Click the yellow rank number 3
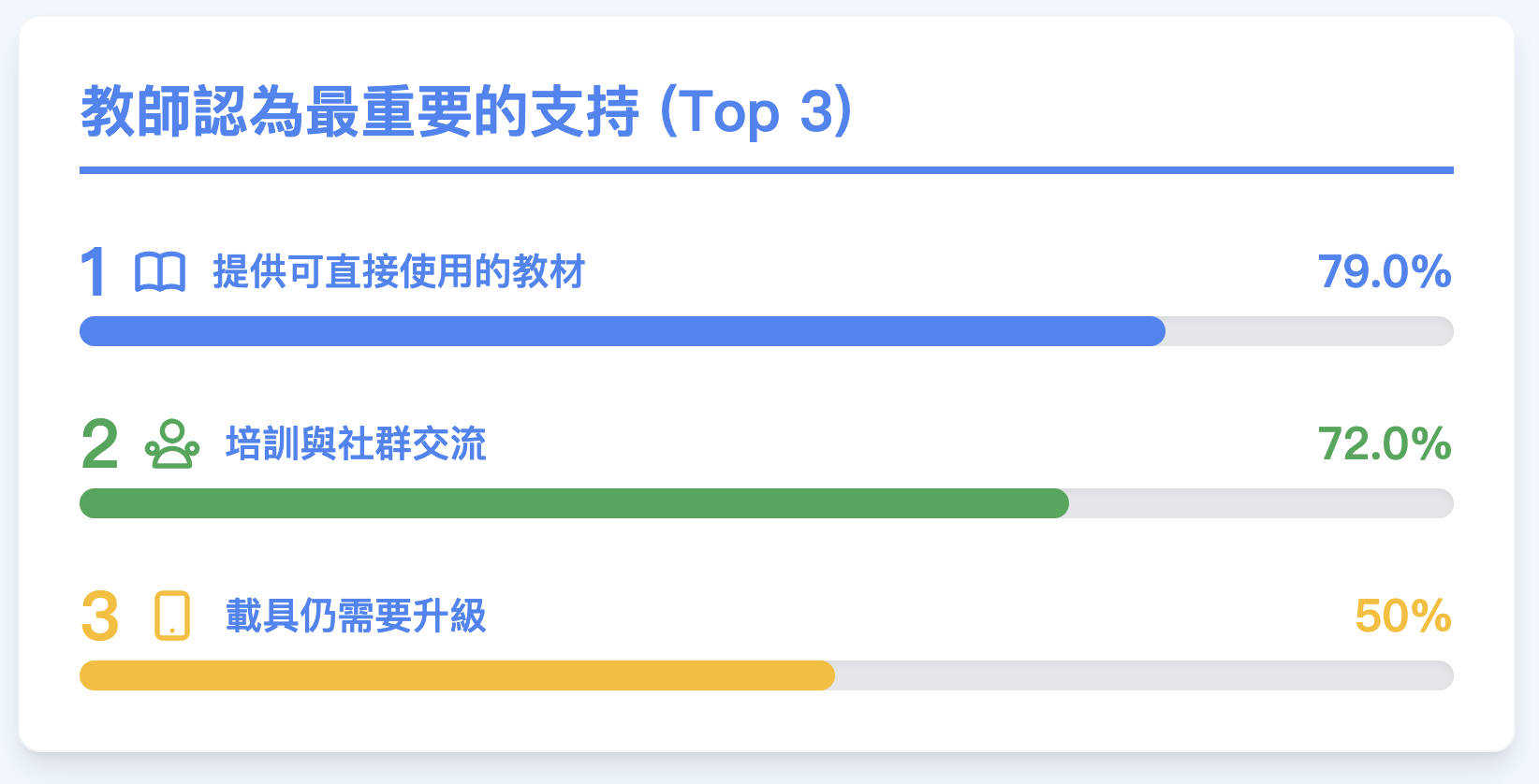The width and height of the screenshot is (1539, 784). (x=99, y=617)
